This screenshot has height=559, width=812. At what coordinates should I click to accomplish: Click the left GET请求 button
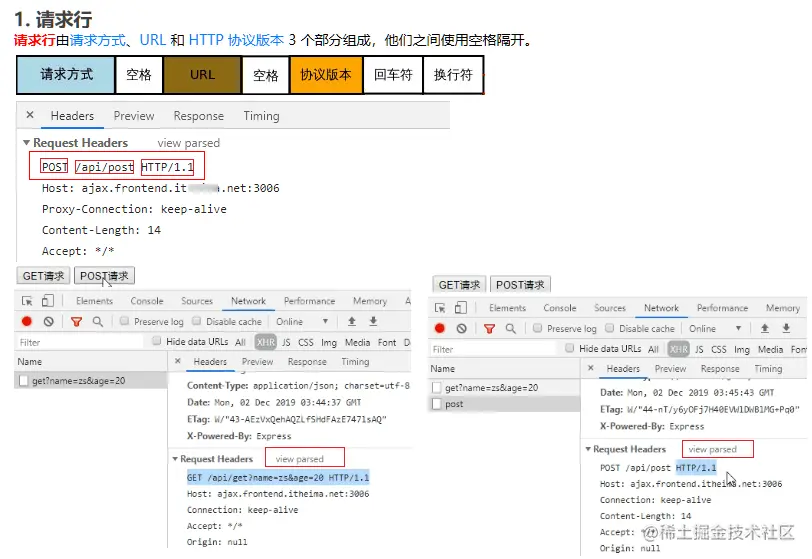(44, 276)
